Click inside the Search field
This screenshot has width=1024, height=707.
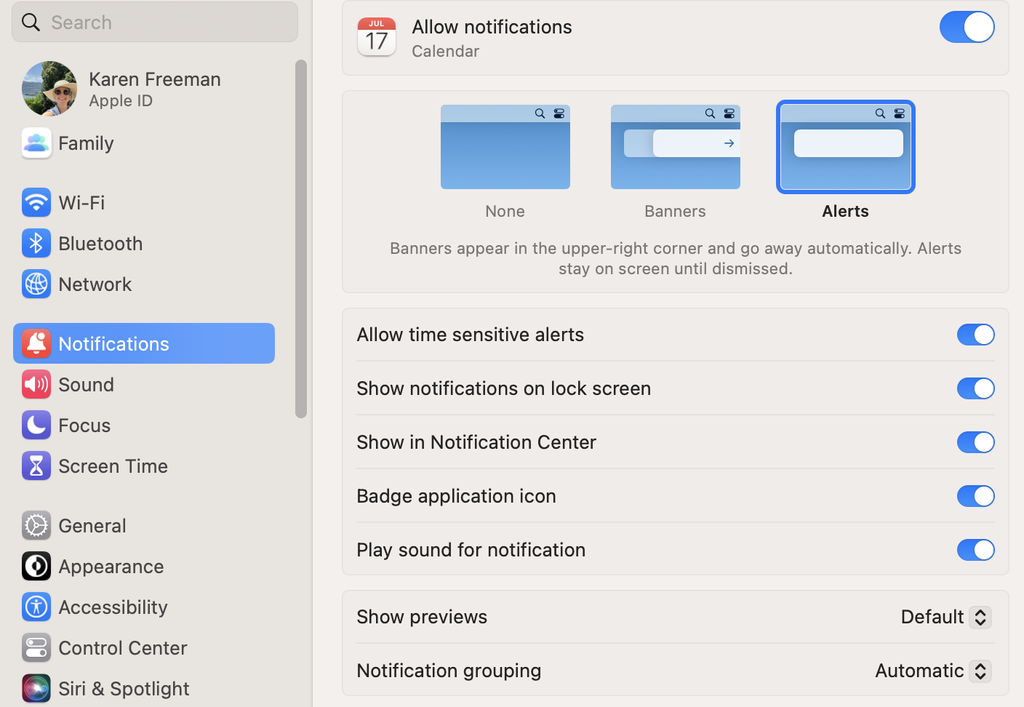[154, 21]
